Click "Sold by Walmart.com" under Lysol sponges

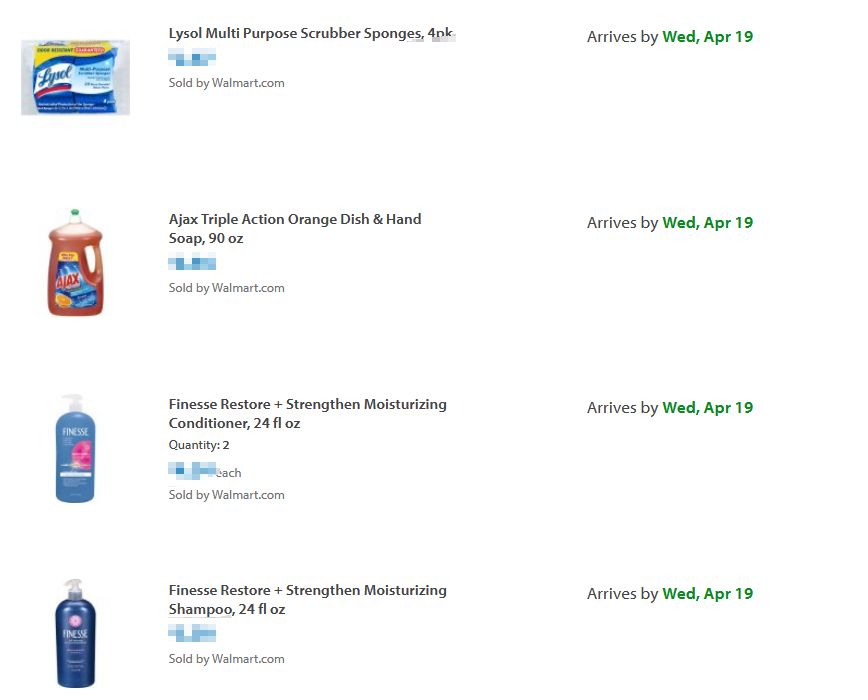pos(226,83)
